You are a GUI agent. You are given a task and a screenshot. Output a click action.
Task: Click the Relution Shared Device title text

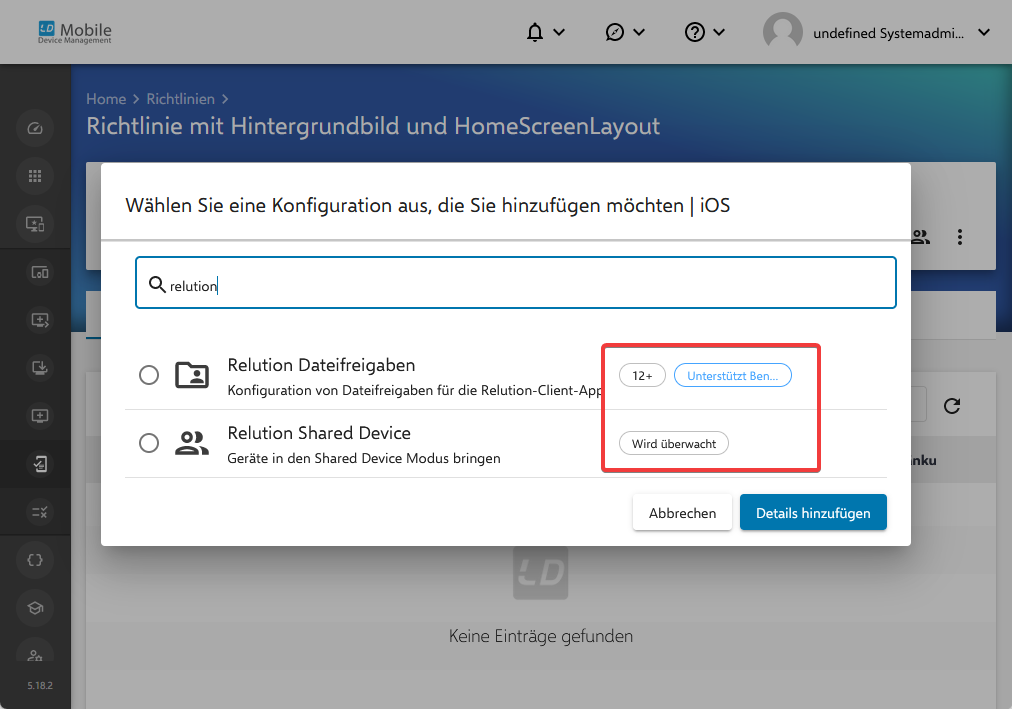319,433
